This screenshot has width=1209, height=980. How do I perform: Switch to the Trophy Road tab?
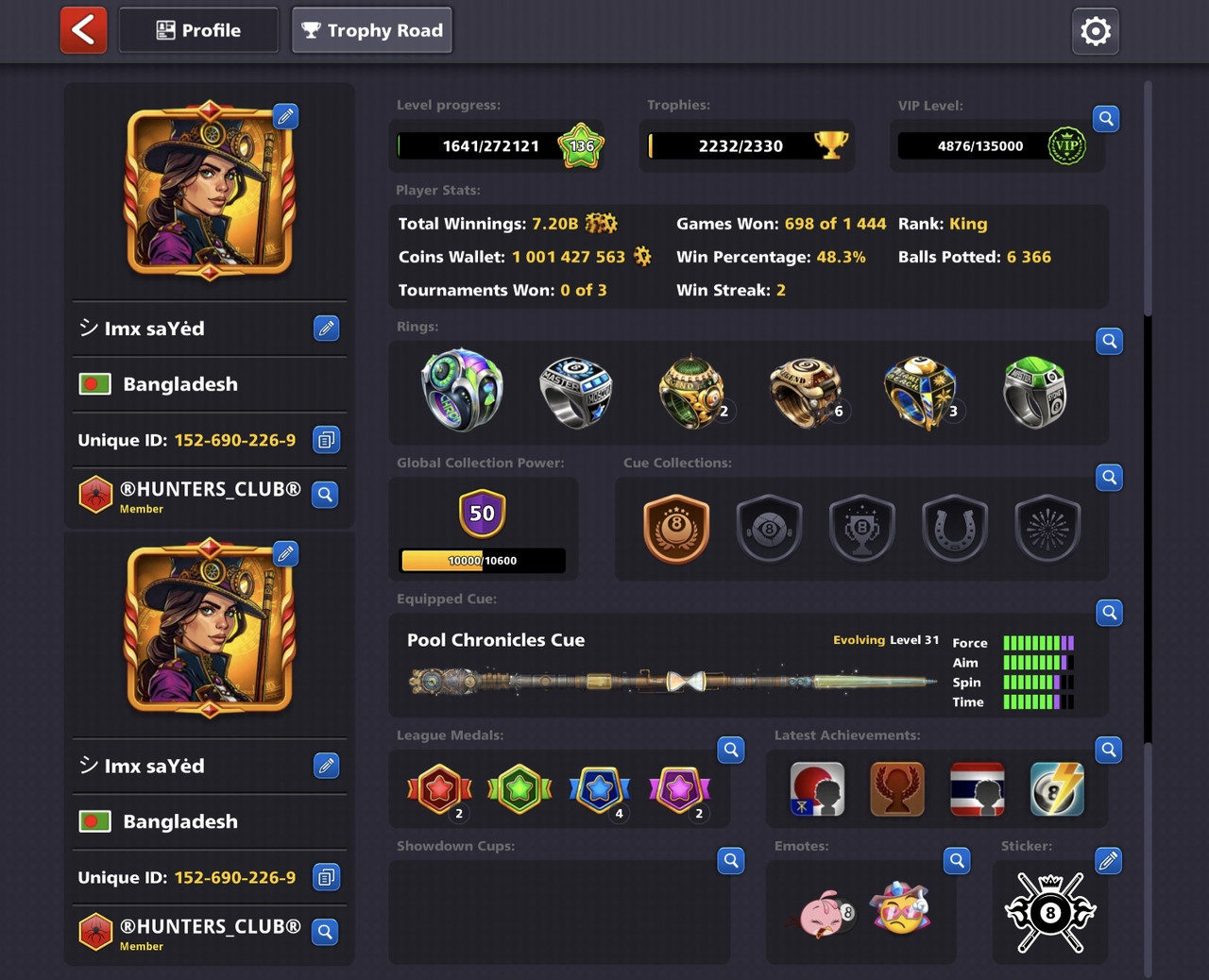coord(372,30)
